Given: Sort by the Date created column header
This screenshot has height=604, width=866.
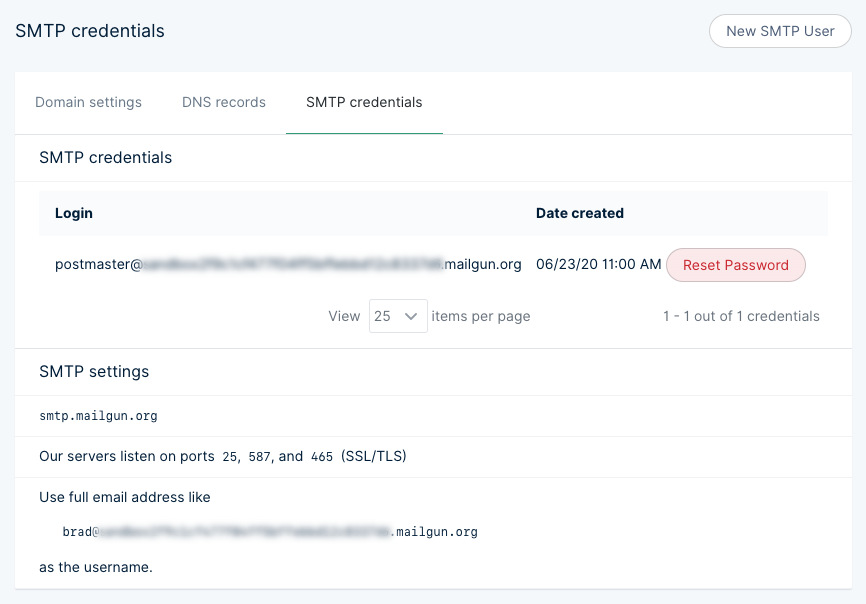Looking at the screenshot, I should coord(580,213).
